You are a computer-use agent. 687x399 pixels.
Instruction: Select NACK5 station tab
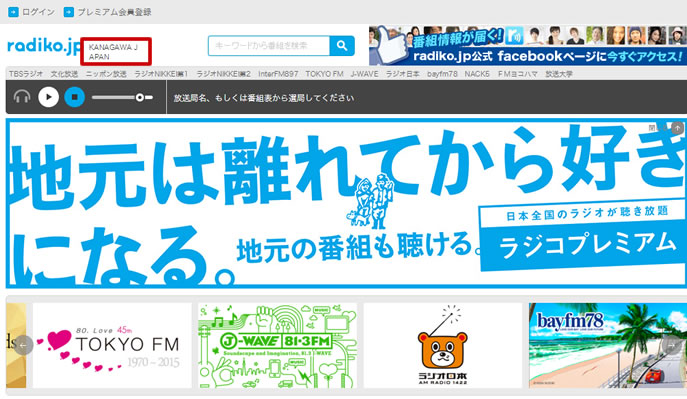pos(477,74)
